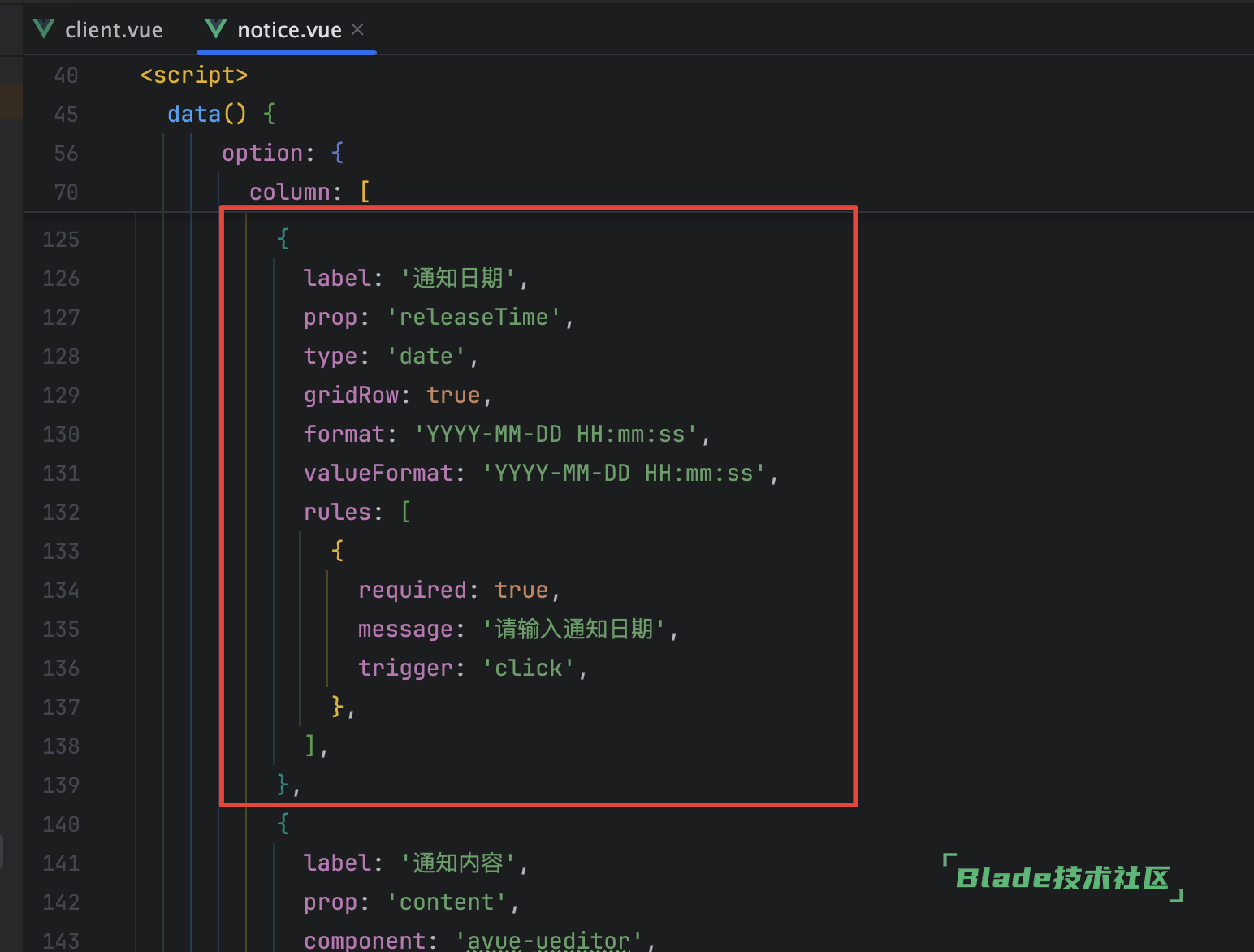Jump to sticky line column: [

(x=310, y=192)
